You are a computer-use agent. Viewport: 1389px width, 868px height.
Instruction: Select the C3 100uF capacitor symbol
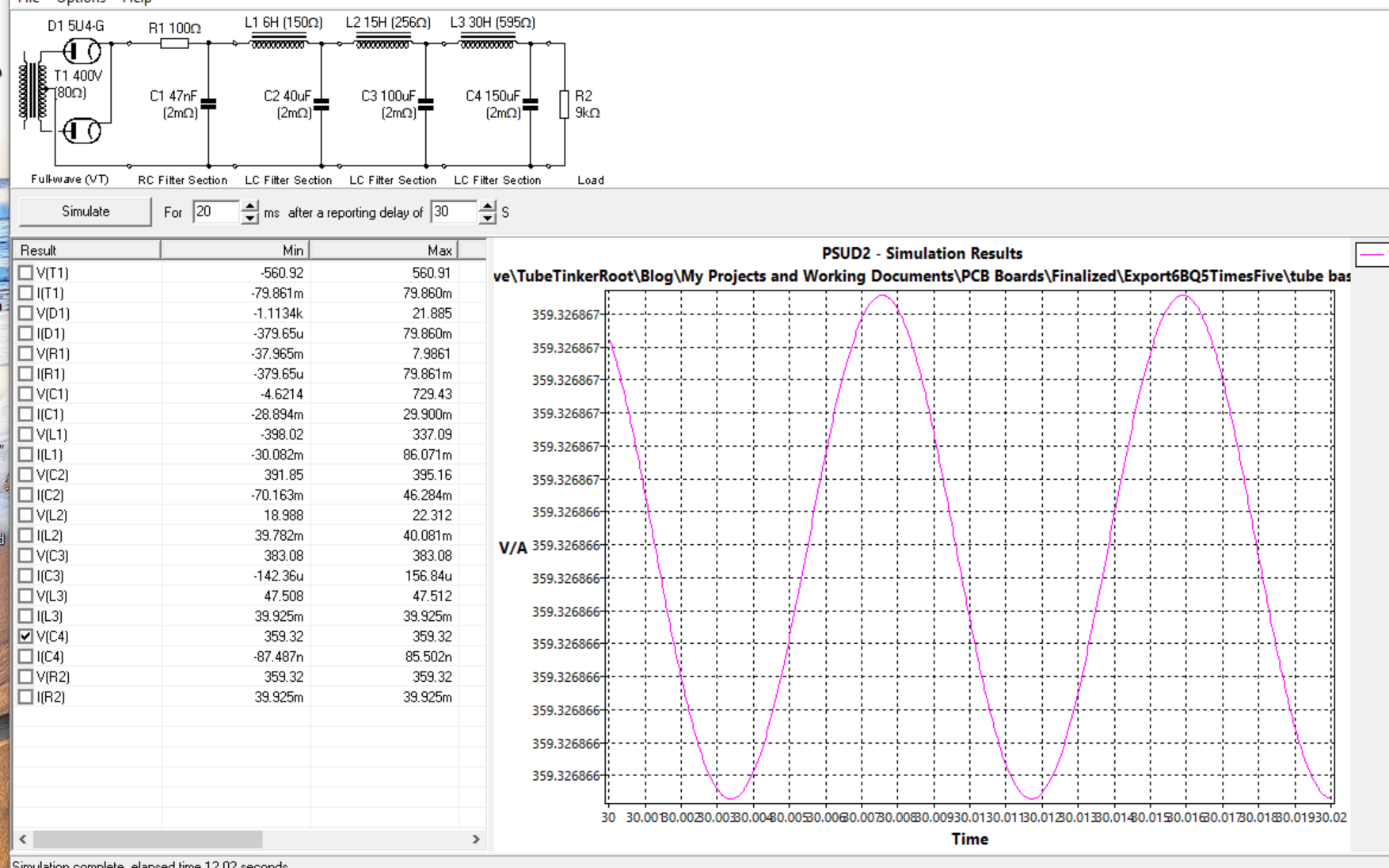425,104
